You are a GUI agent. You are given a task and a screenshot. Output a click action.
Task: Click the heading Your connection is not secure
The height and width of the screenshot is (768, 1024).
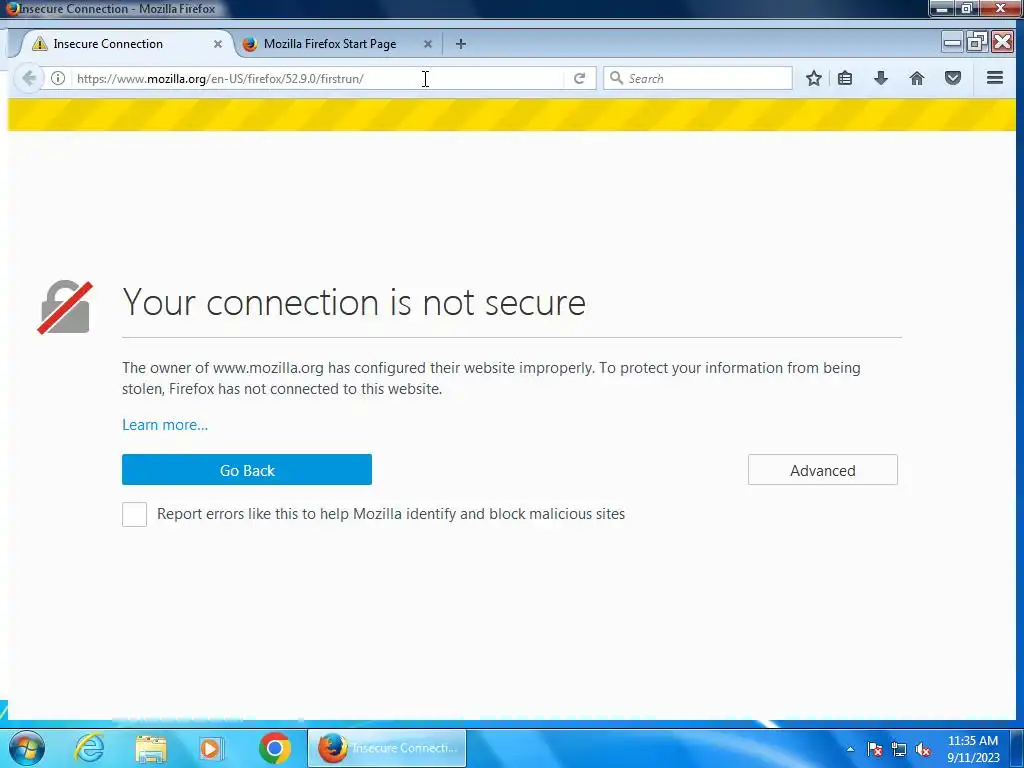pyautogui.click(x=355, y=302)
